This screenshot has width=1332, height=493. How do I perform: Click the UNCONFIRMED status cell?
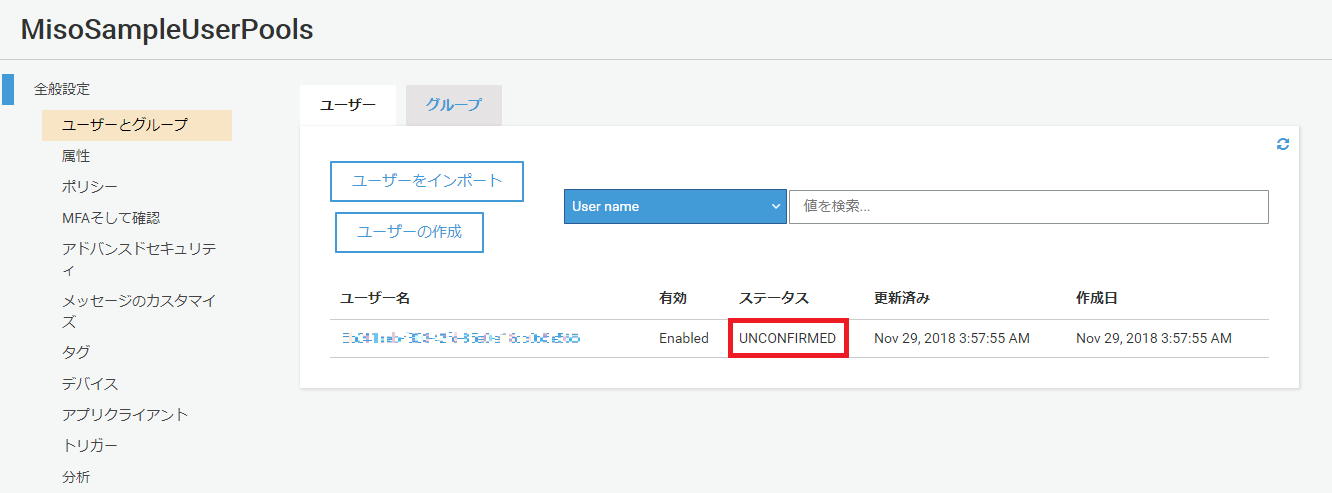click(x=787, y=339)
